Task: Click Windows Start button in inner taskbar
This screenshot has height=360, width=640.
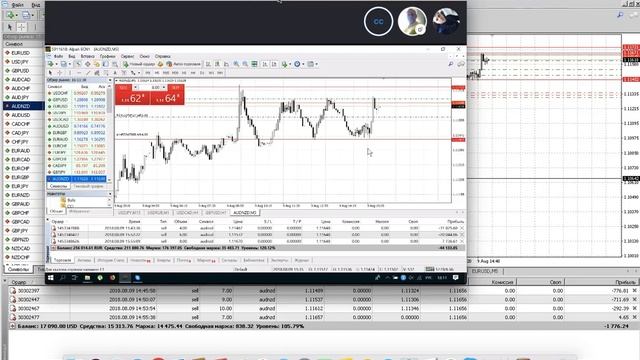Action: (51, 278)
